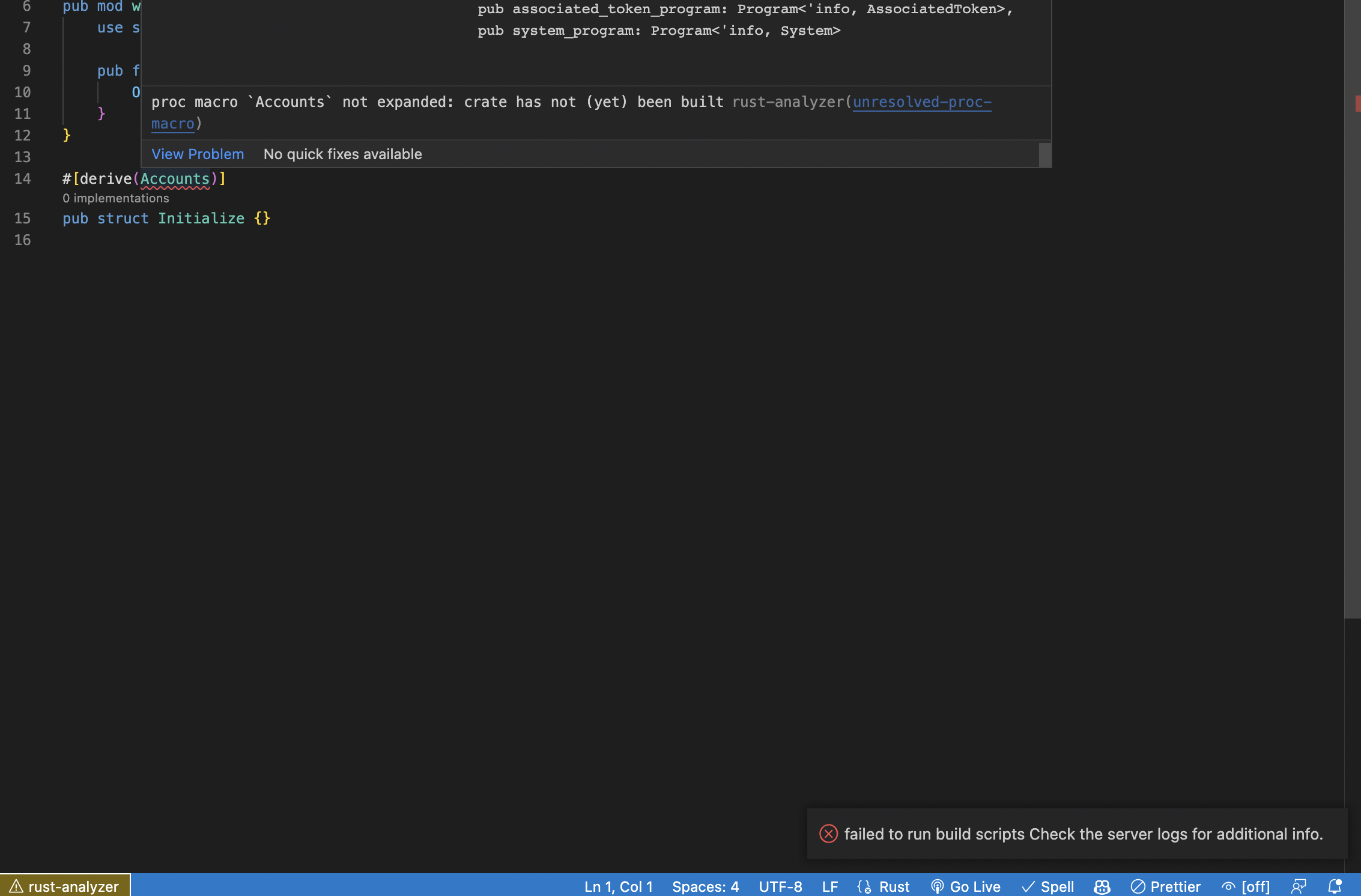Click red error icon in notification
The image size is (1361, 896).
click(828, 834)
